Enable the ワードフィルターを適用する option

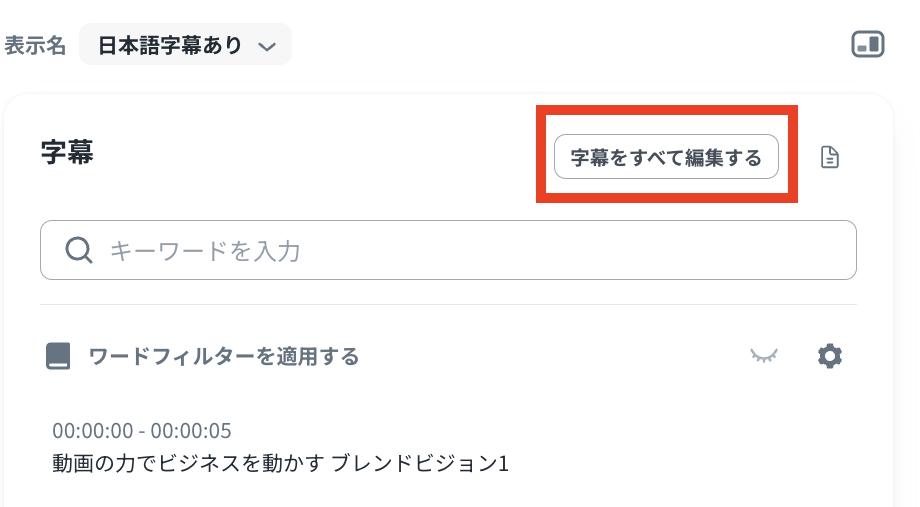(x=223, y=356)
